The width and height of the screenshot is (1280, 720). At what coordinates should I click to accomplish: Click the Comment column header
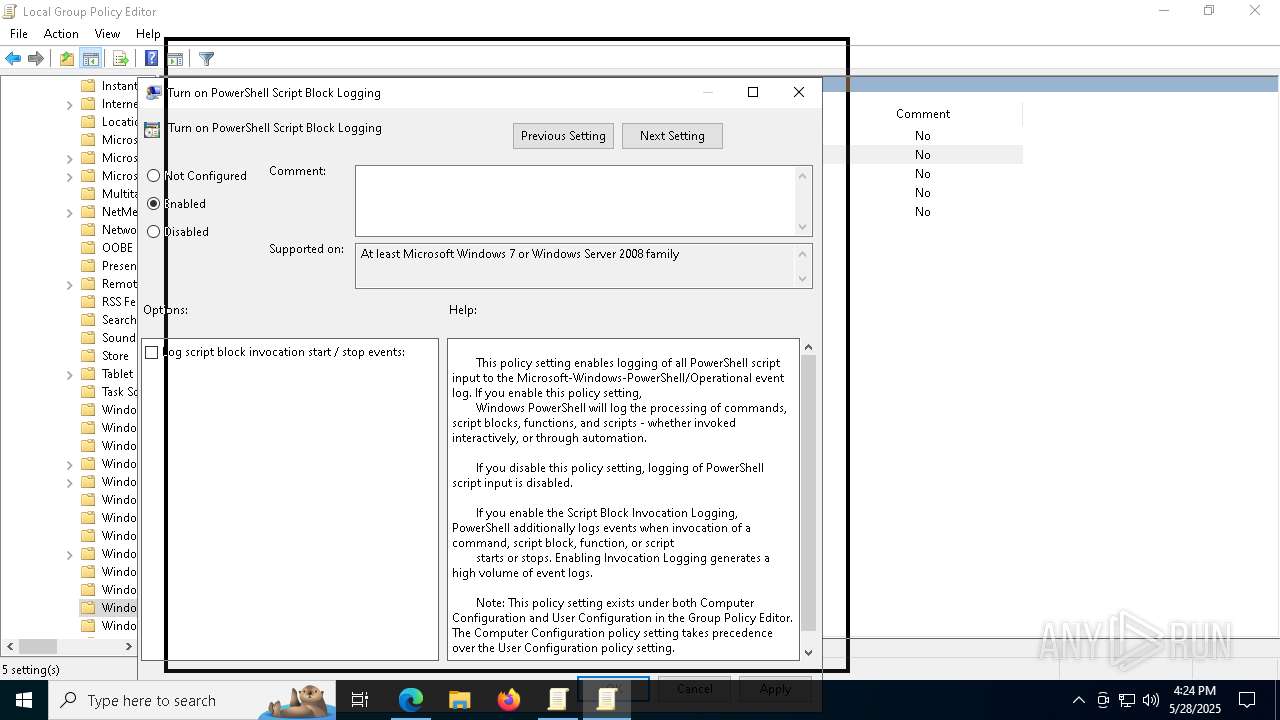point(923,114)
